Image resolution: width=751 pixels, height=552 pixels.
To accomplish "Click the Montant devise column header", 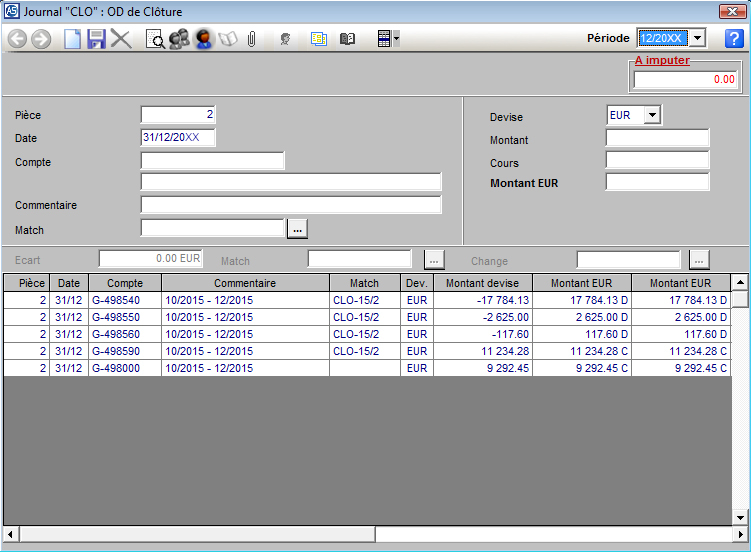I will coord(482,283).
